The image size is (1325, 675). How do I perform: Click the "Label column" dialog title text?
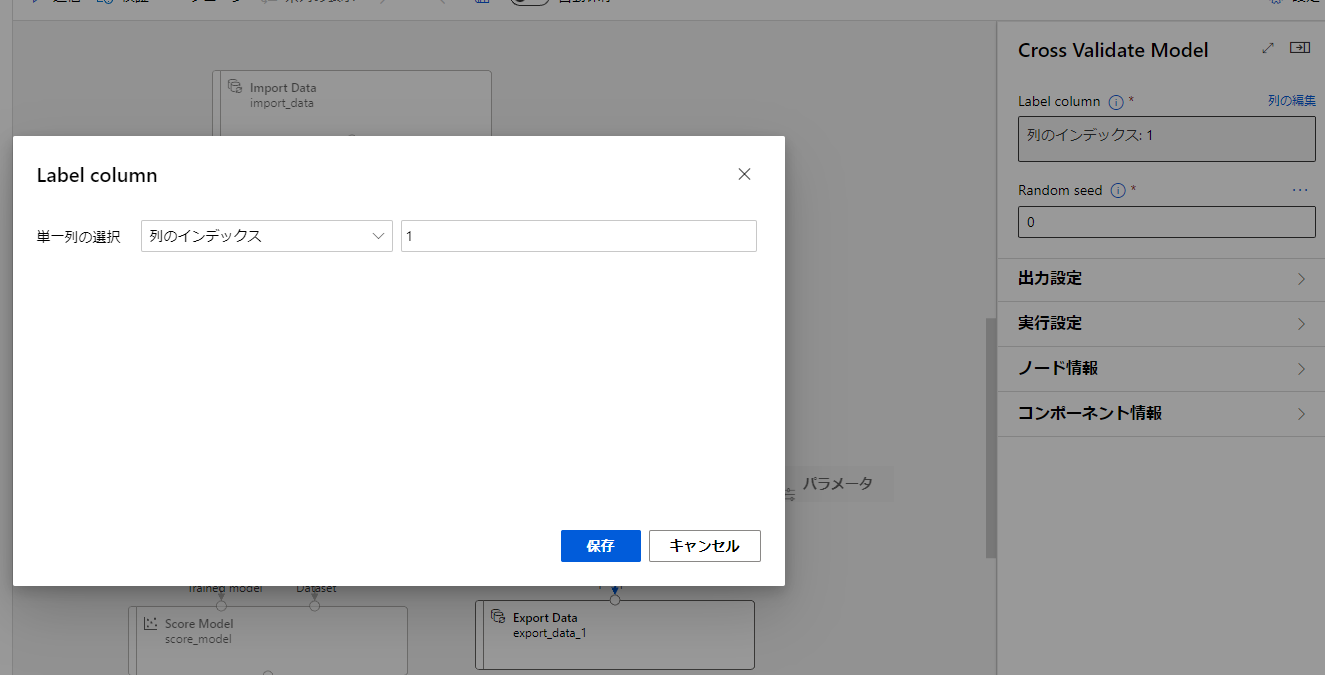pos(97,175)
